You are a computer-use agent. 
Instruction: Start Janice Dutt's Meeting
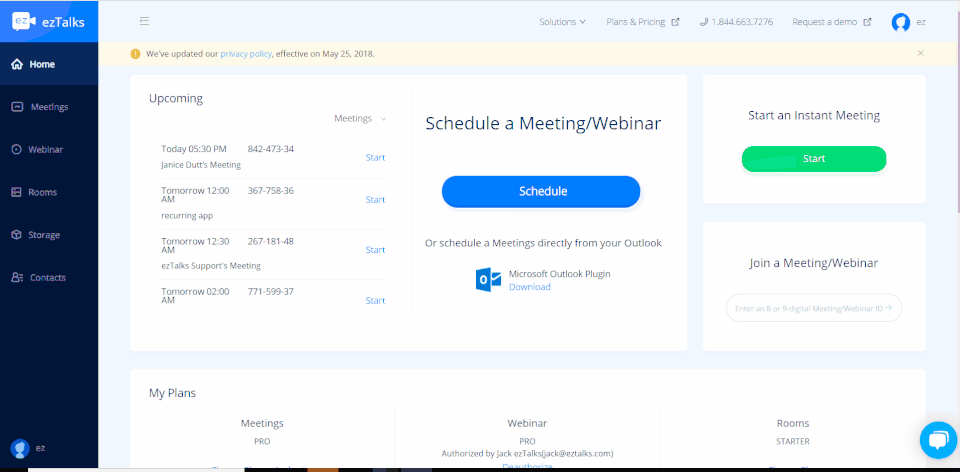375,157
